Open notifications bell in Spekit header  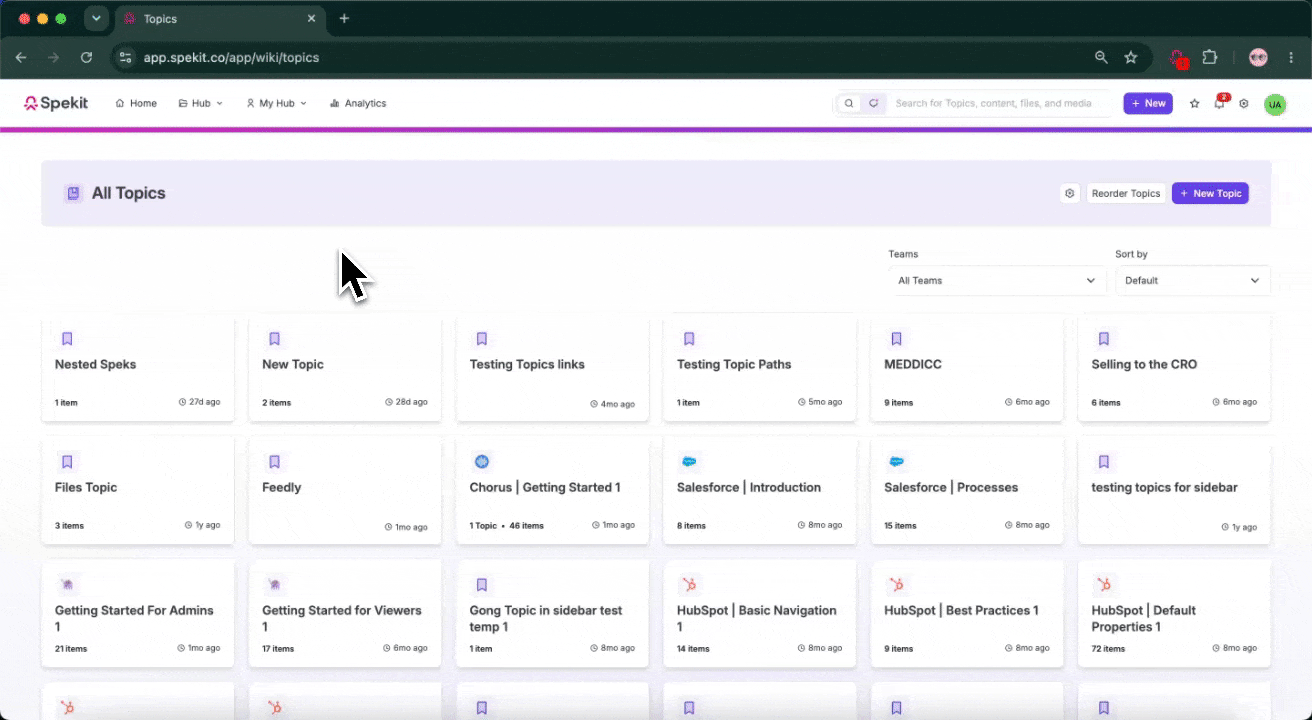(1219, 103)
